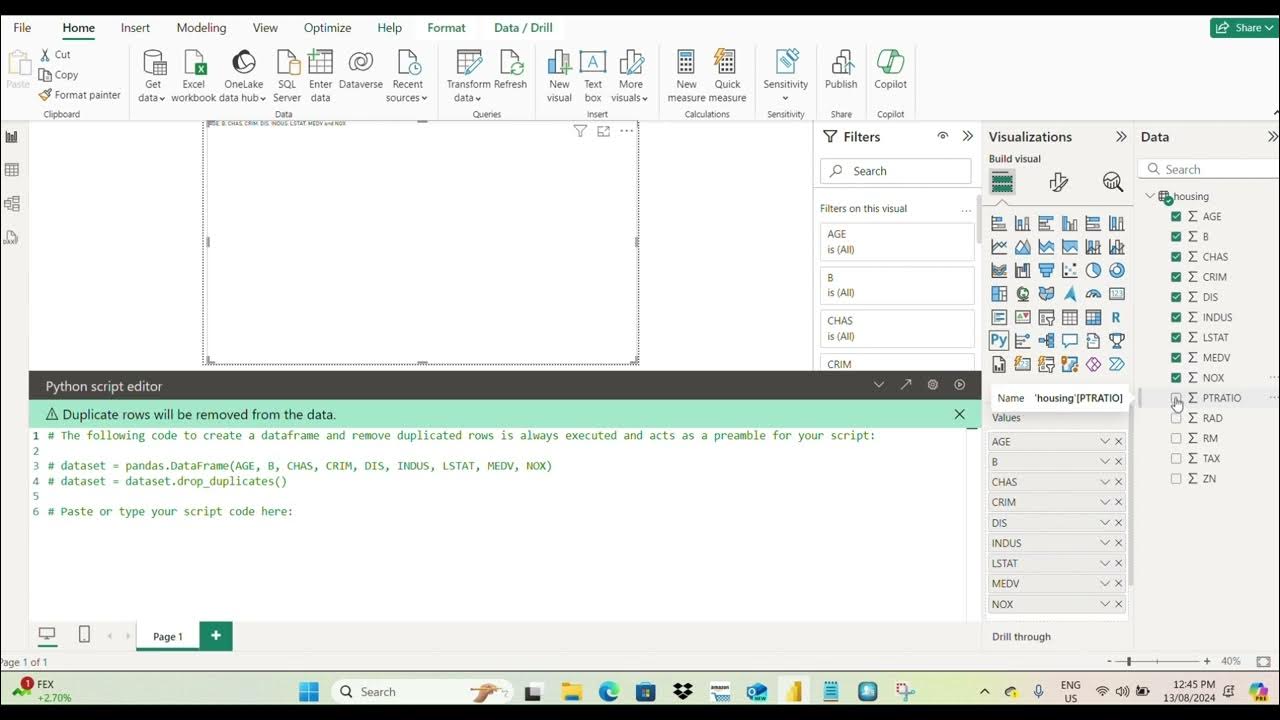Screen dimensions: 1280x720
Task: Open More visuals dropdown
Action: pos(630,76)
